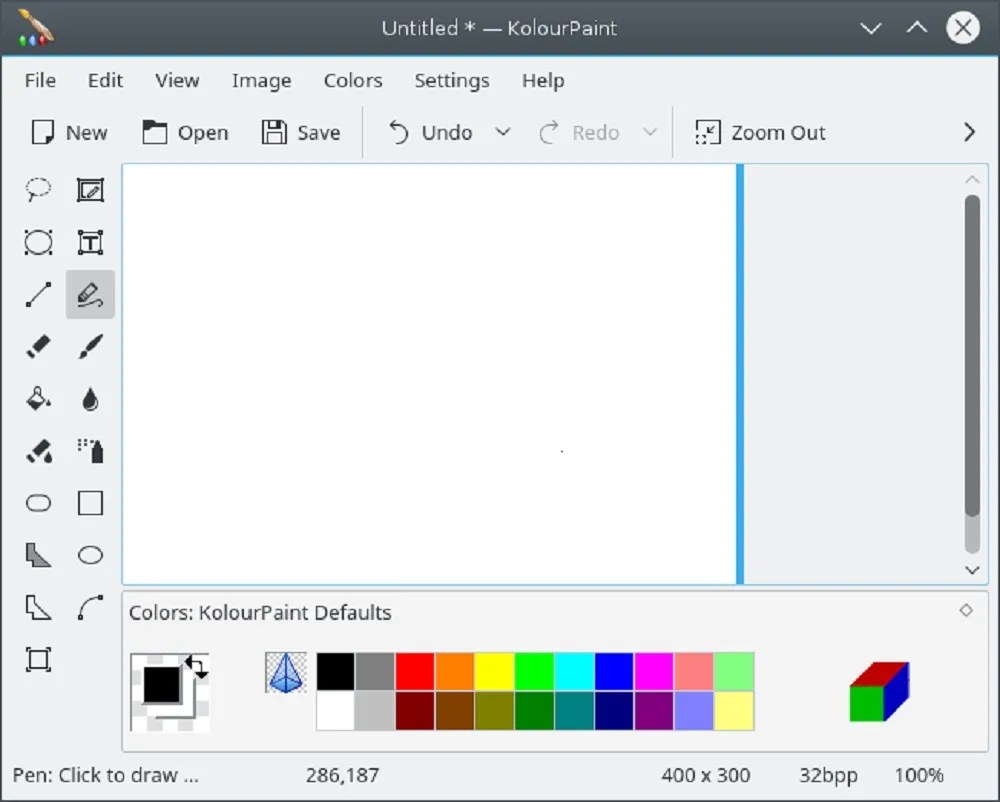The height and width of the screenshot is (802, 1000).
Task: Select the Pen tool
Action: (90, 295)
